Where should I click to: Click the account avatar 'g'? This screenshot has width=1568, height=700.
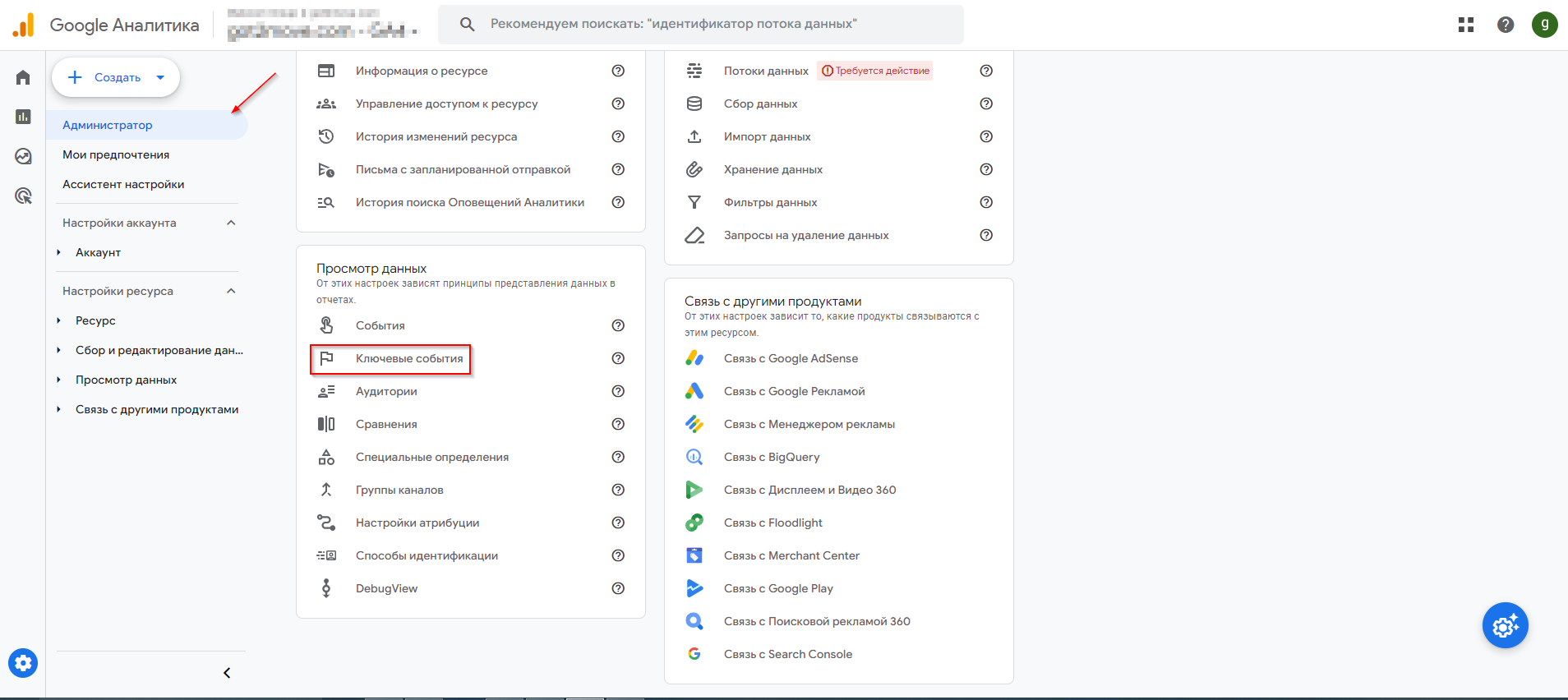pyautogui.click(x=1545, y=25)
